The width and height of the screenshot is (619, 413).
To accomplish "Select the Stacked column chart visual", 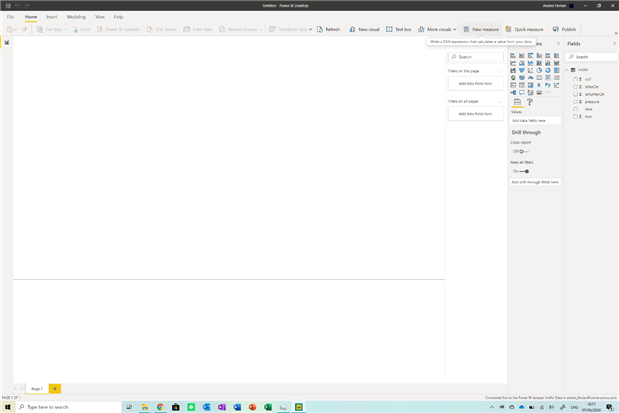I will pos(521,55).
